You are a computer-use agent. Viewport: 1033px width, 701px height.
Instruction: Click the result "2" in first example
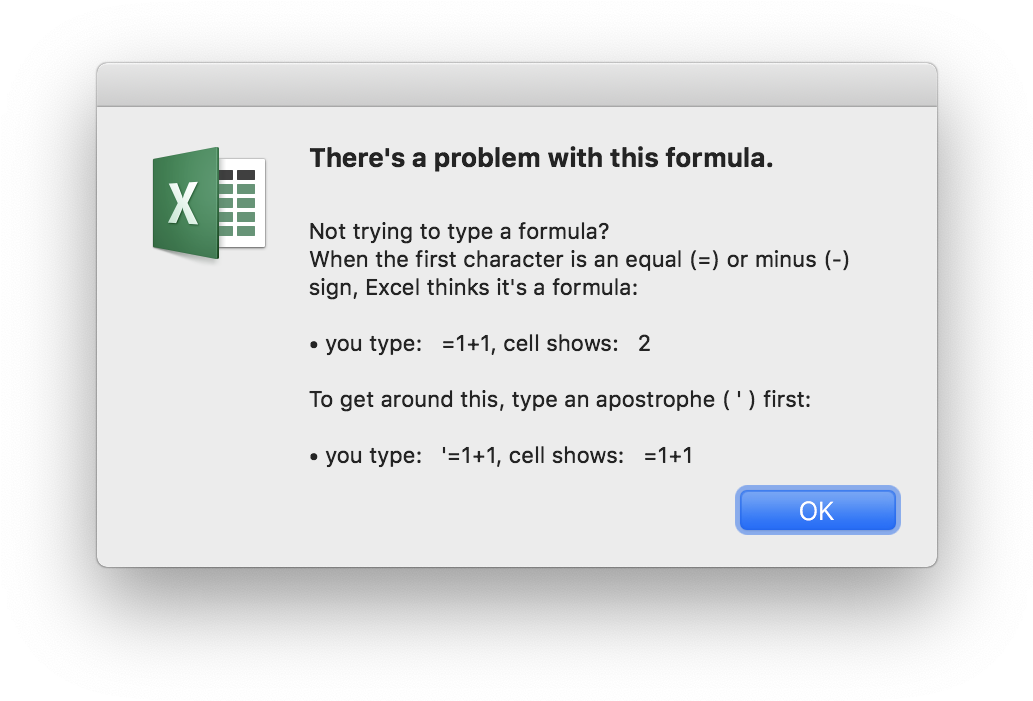(644, 343)
